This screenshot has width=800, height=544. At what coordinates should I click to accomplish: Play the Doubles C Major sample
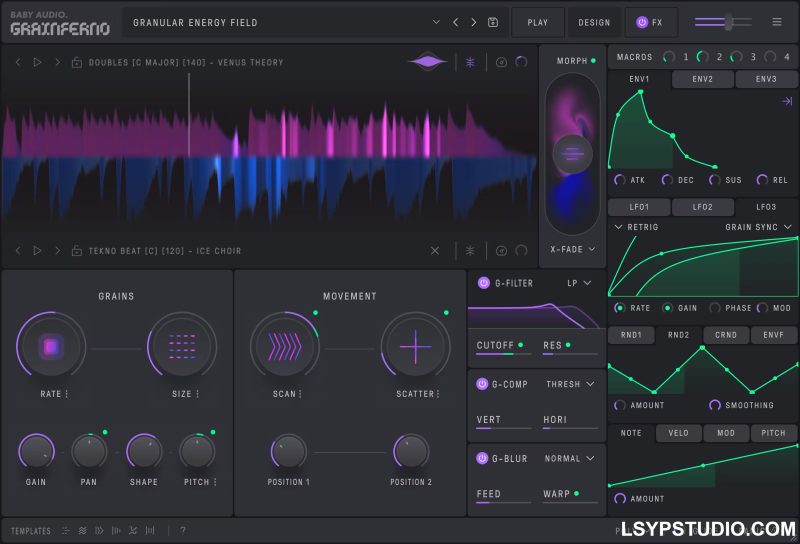[x=37, y=62]
